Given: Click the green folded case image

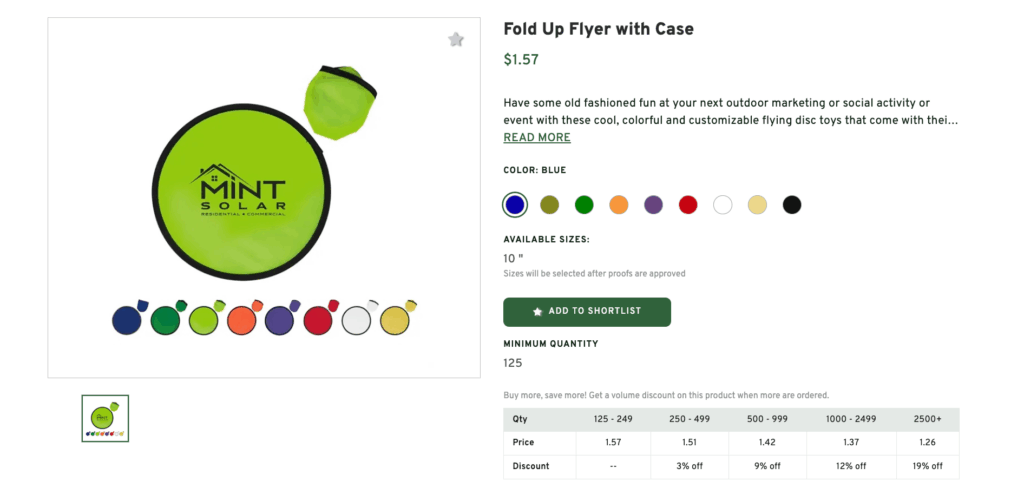Looking at the screenshot, I should click(341, 100).
